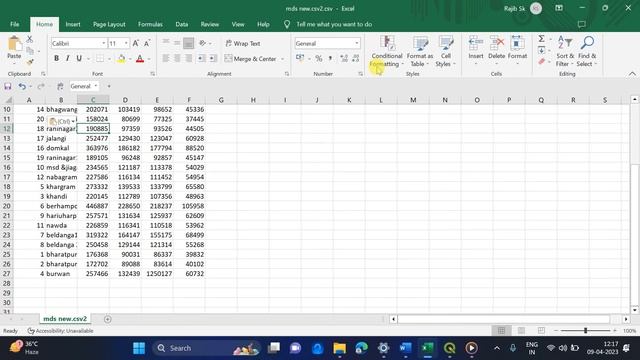Image resolution: width=640 pixels, height=360 pixels.
Task: Click the Insert cells icon
Action: pos(476,42)
